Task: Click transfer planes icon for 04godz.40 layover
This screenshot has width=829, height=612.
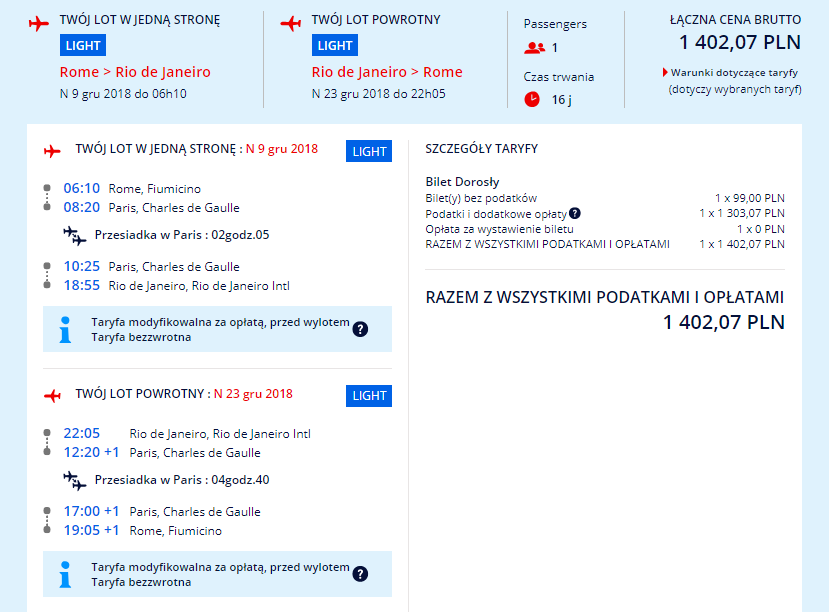Action: [75, 480]
